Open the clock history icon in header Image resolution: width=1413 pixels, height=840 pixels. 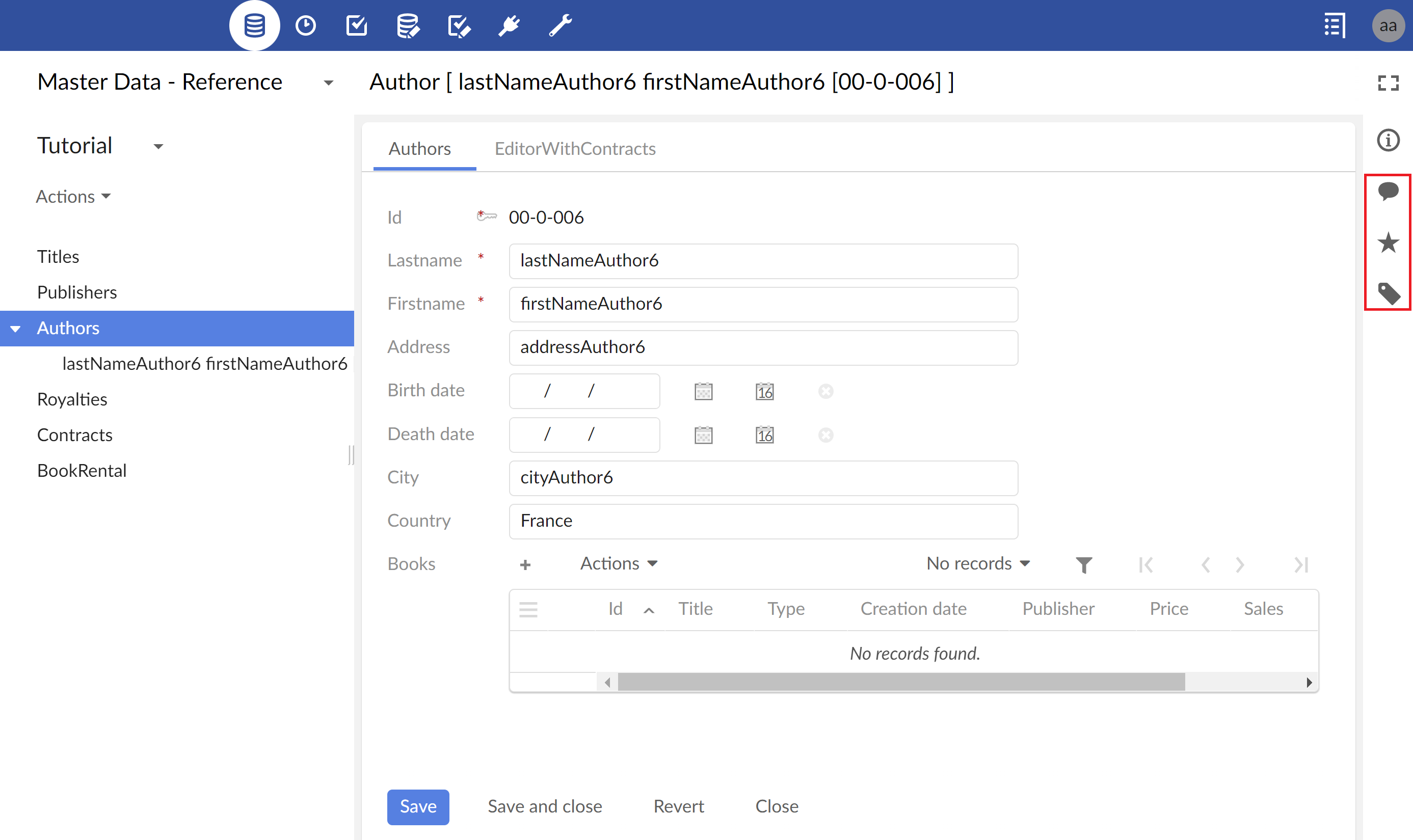(306, 25)
